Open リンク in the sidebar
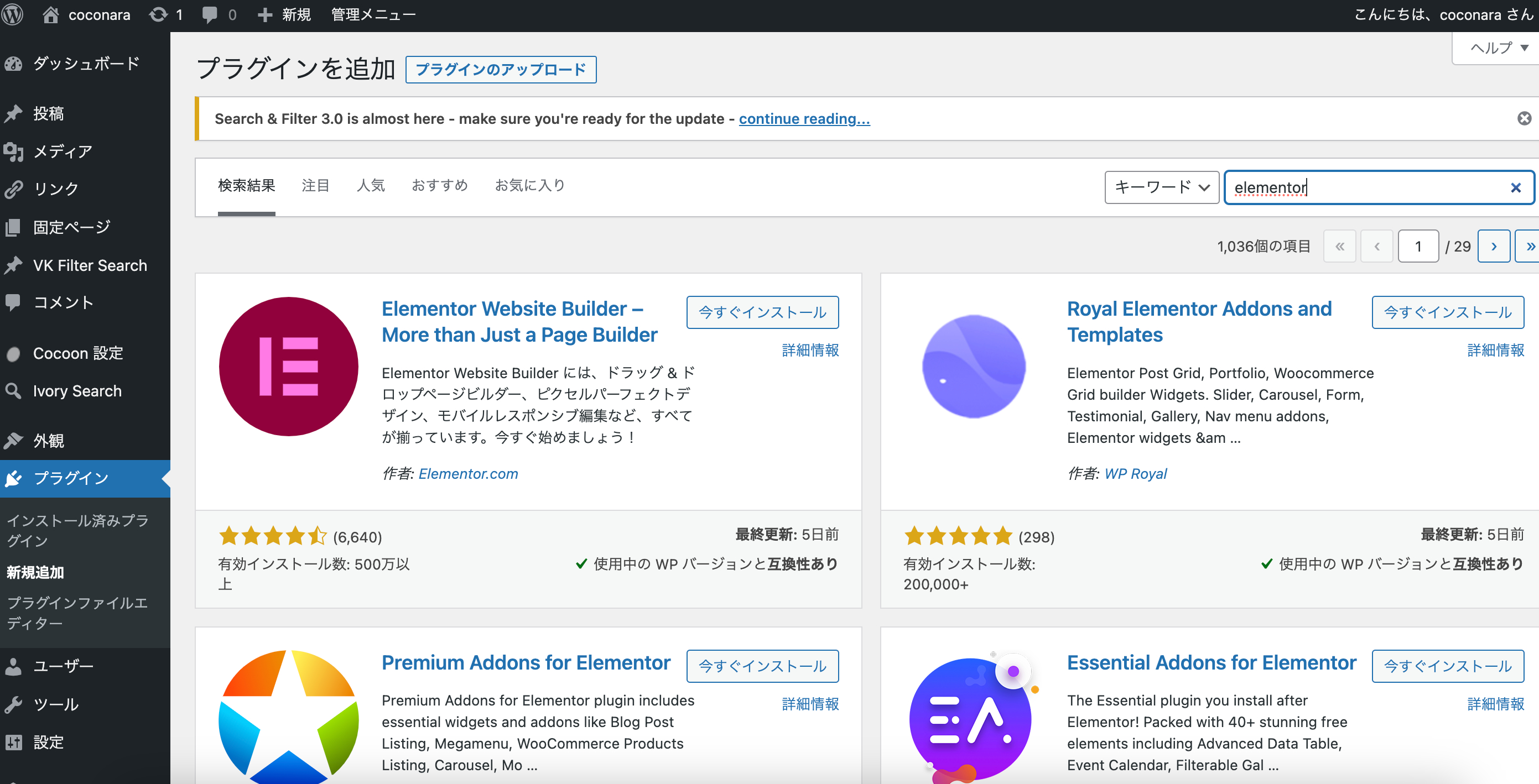Viewport: 1539px width, 784px height. coord(85,189)
